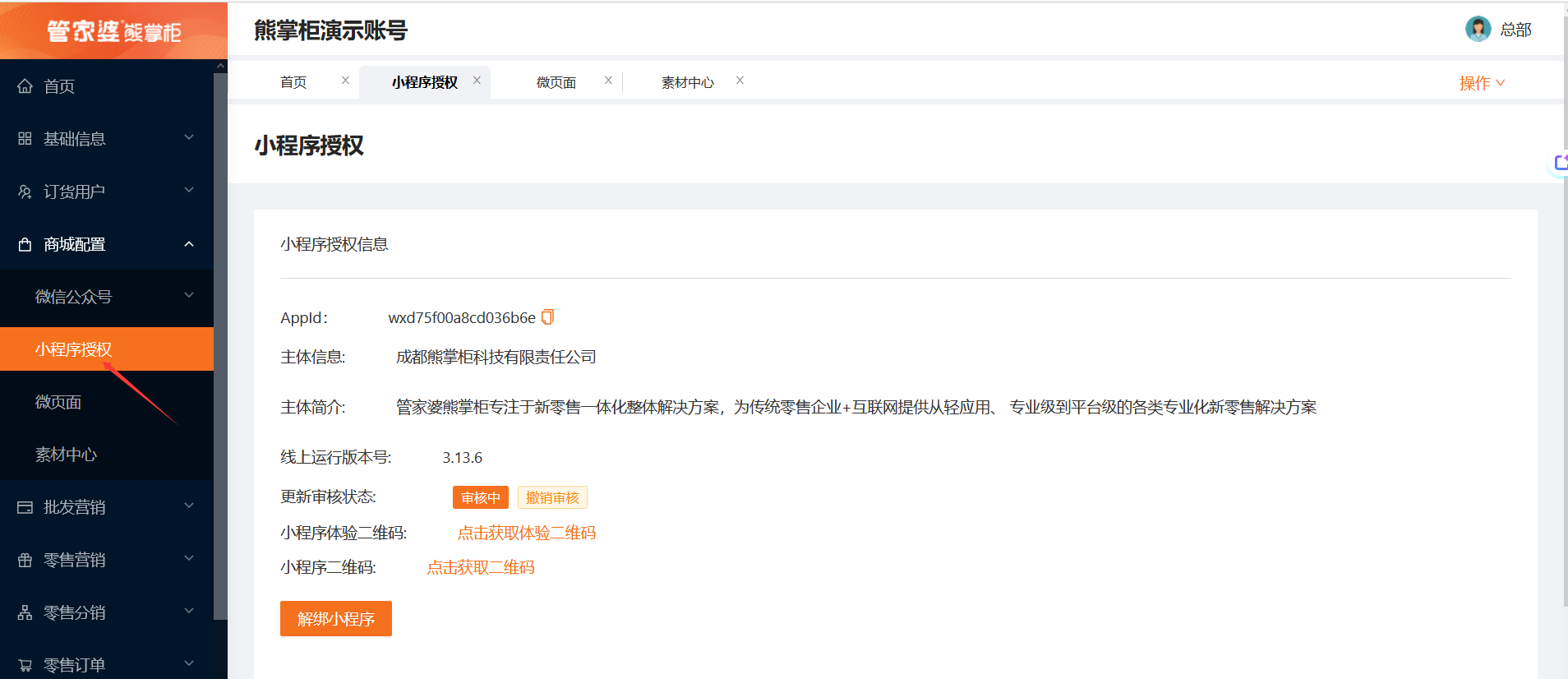The image size is (1568, 679).
Task: Click the sidebar scrollbar up arrow
Action: point(220,66)
